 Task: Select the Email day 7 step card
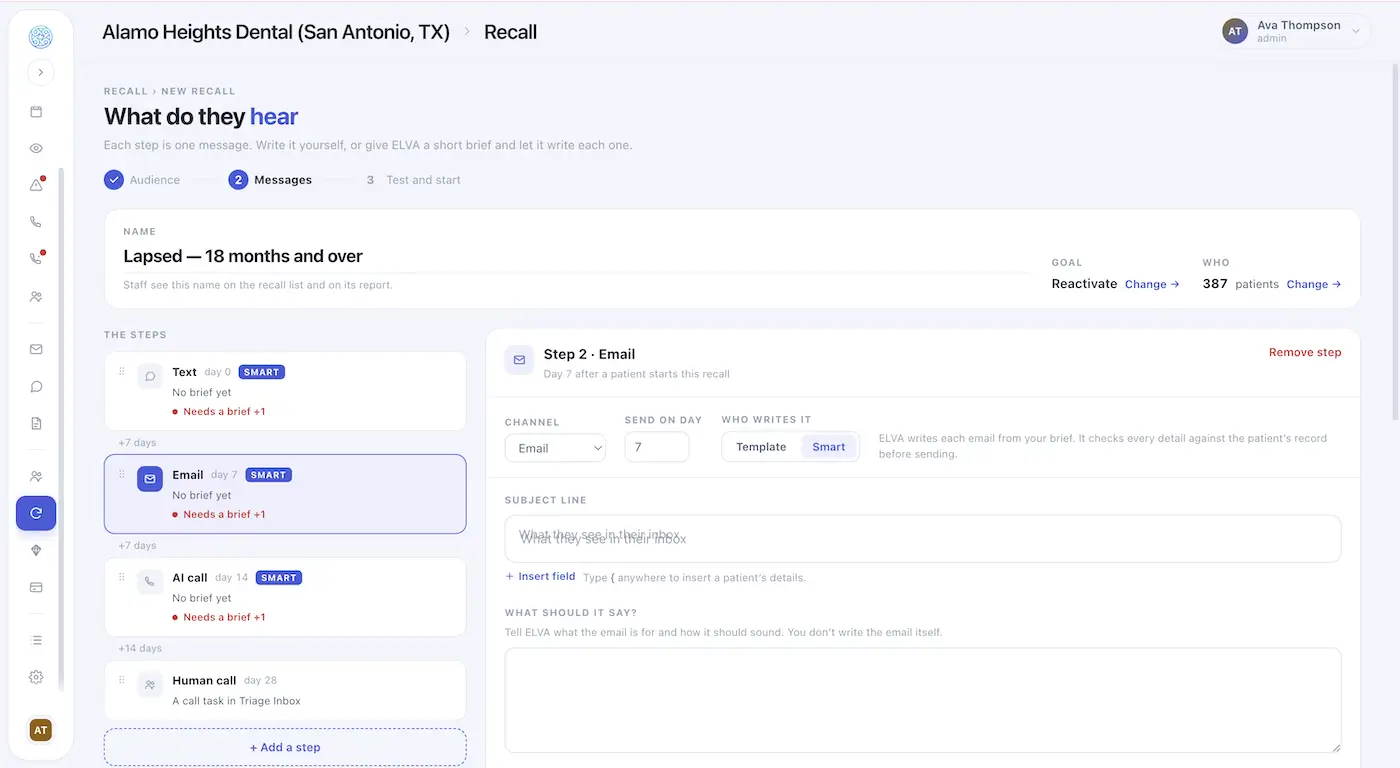[x=285, y=494]
